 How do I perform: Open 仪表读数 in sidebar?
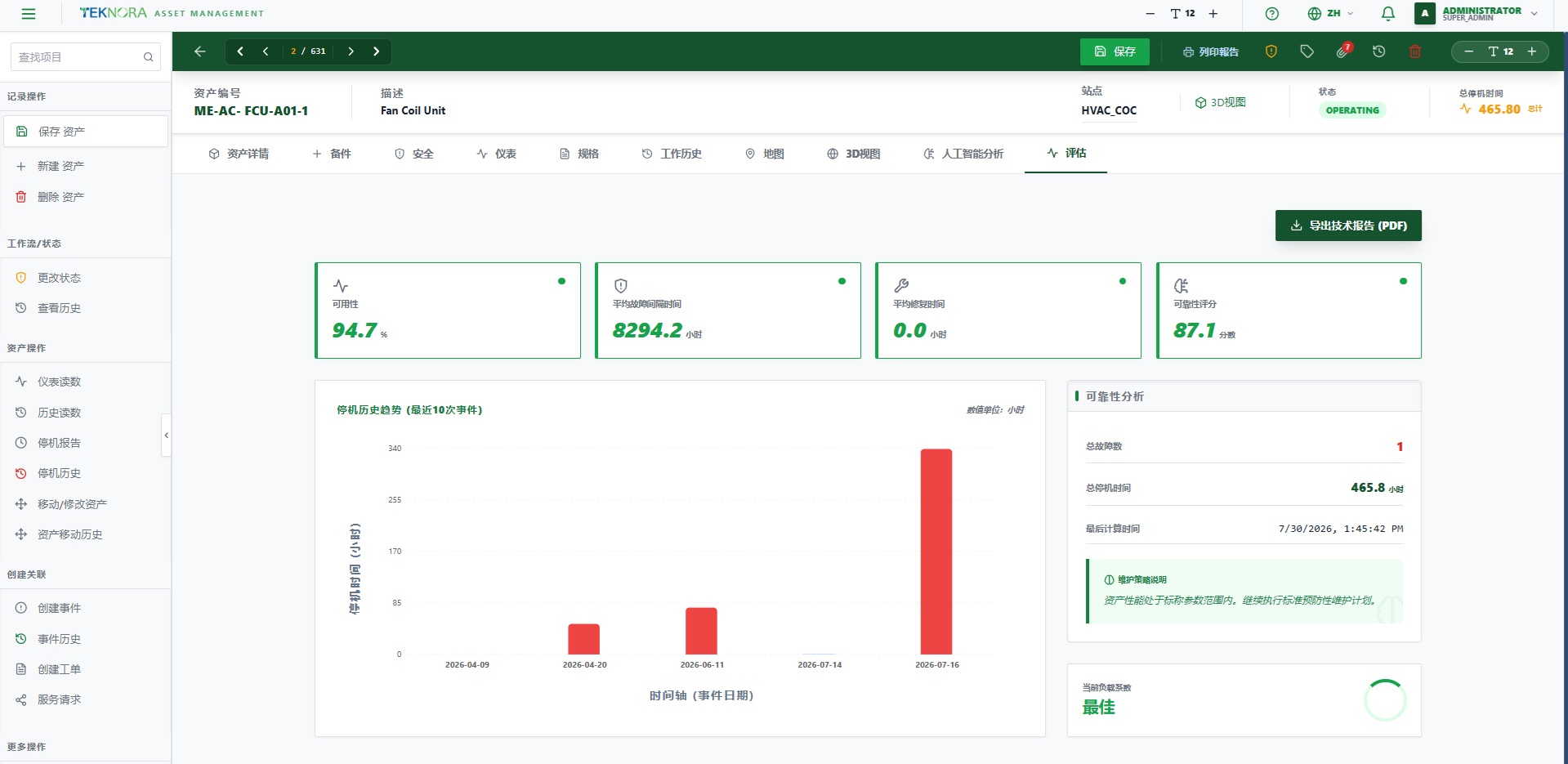[x=85, y=382]
